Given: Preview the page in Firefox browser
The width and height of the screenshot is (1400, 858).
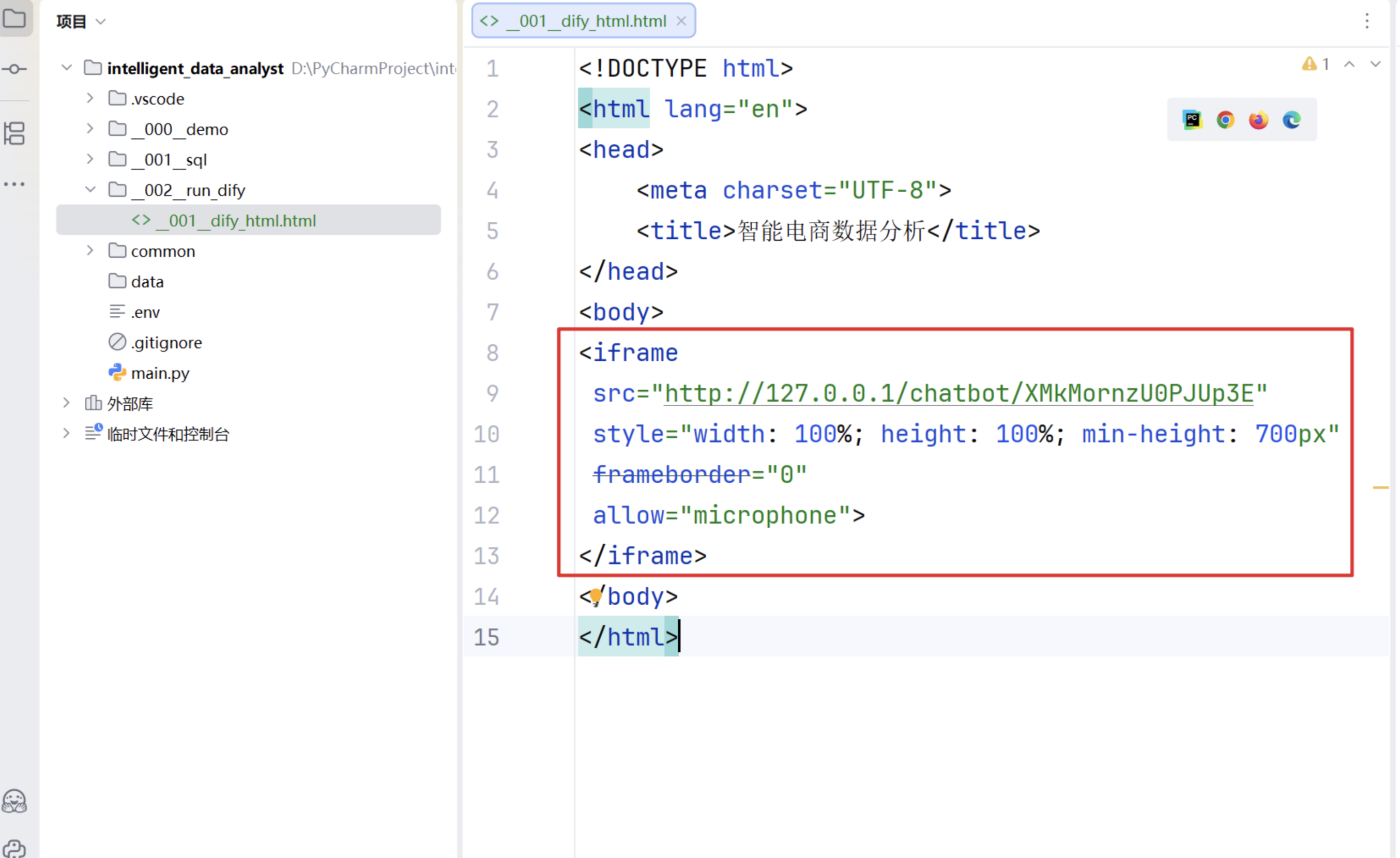Looking at the screenshot, I should (x=1258, y=120).
